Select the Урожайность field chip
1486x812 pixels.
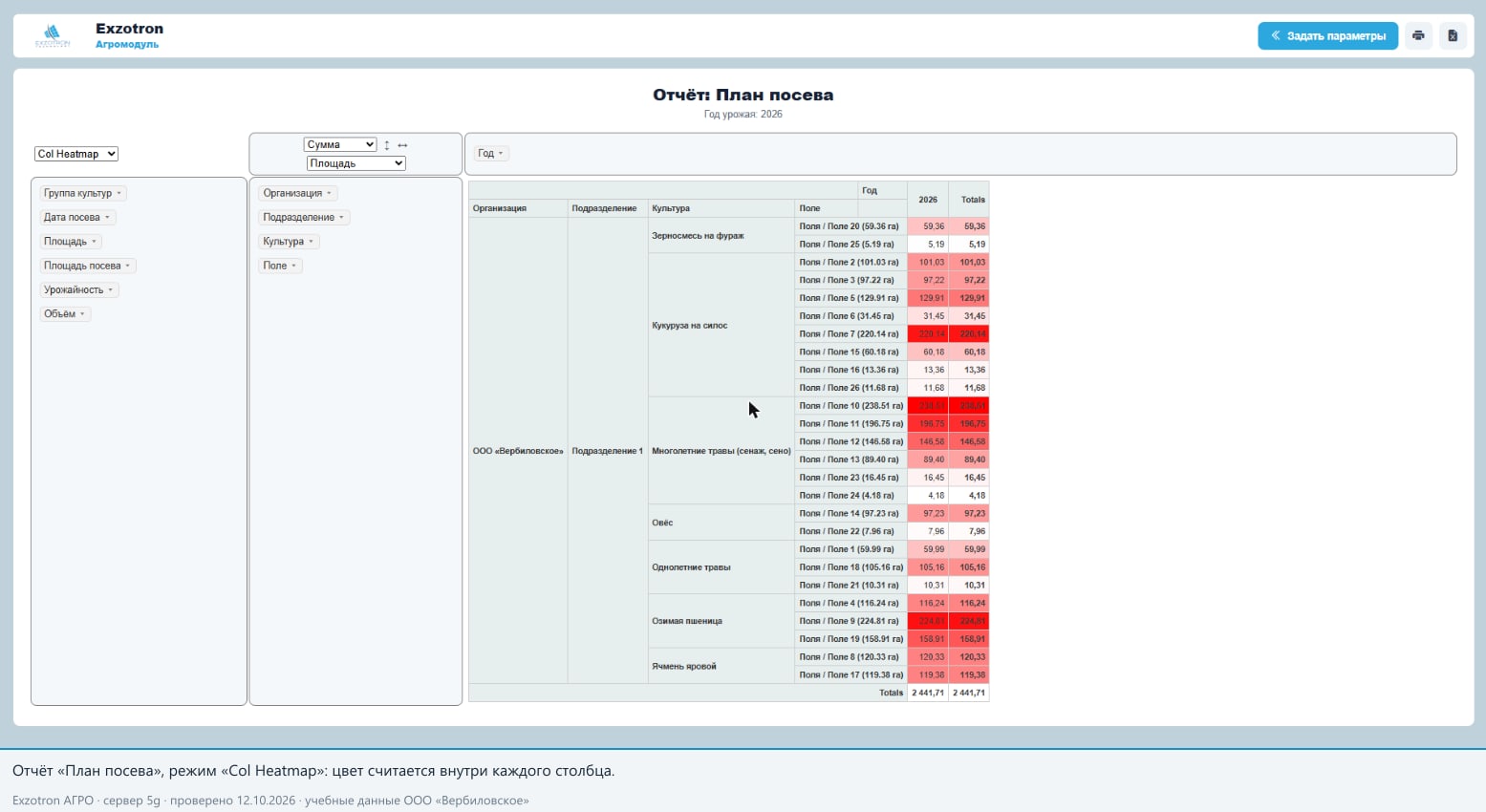click(79, 289)
